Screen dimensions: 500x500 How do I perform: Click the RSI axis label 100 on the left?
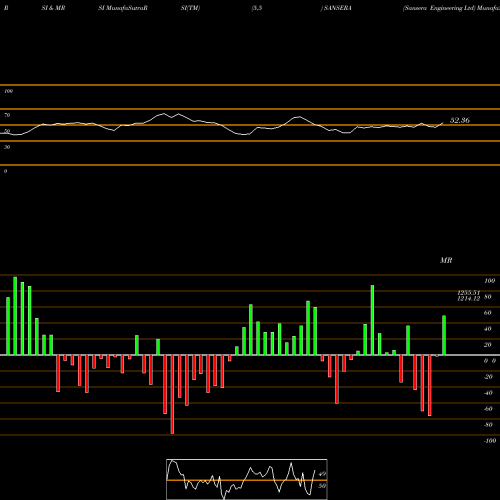coord(8,91)
